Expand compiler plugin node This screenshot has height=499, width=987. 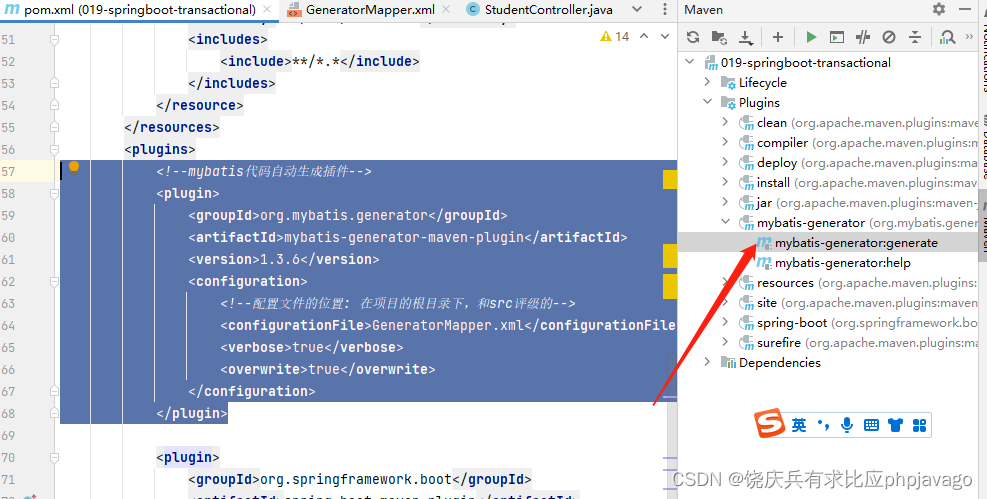(x=726, y=142)
